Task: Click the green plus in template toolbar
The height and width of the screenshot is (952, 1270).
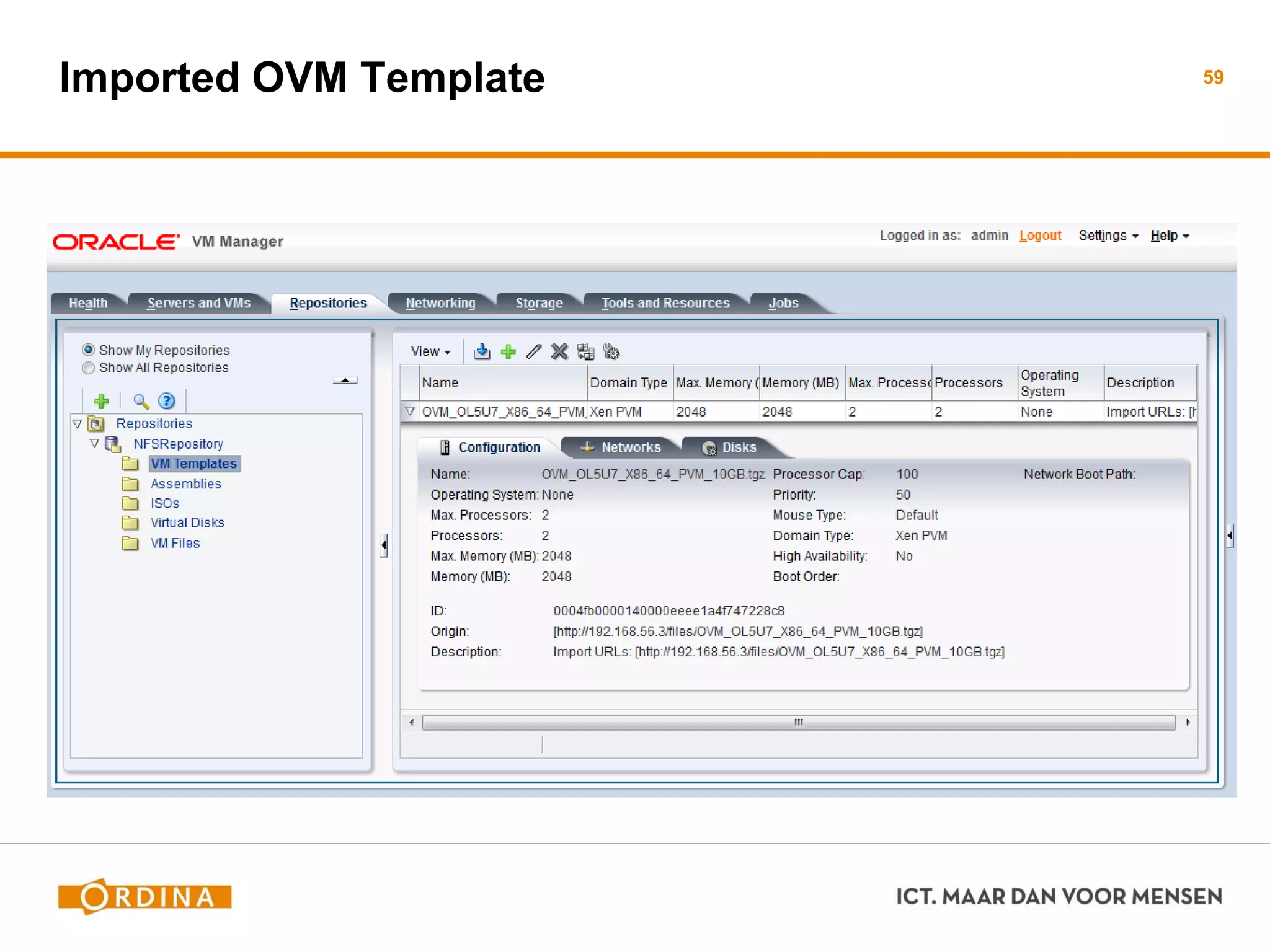Action: pyautogui.click(x=508, y=352)
